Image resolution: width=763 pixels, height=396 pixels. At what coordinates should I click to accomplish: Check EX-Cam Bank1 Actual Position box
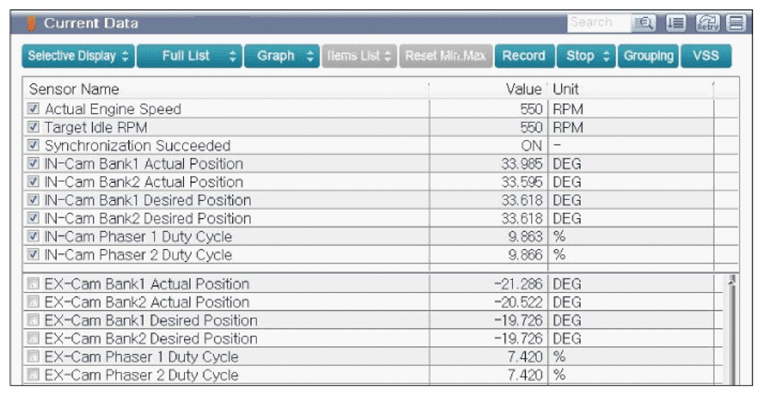click(33, 284)
